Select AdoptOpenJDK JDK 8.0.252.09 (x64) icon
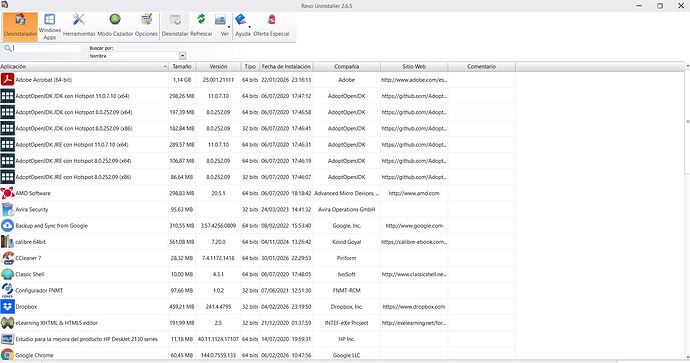This screenshot has height=363, width=690. pyautogui.click(x=7, y=112)
